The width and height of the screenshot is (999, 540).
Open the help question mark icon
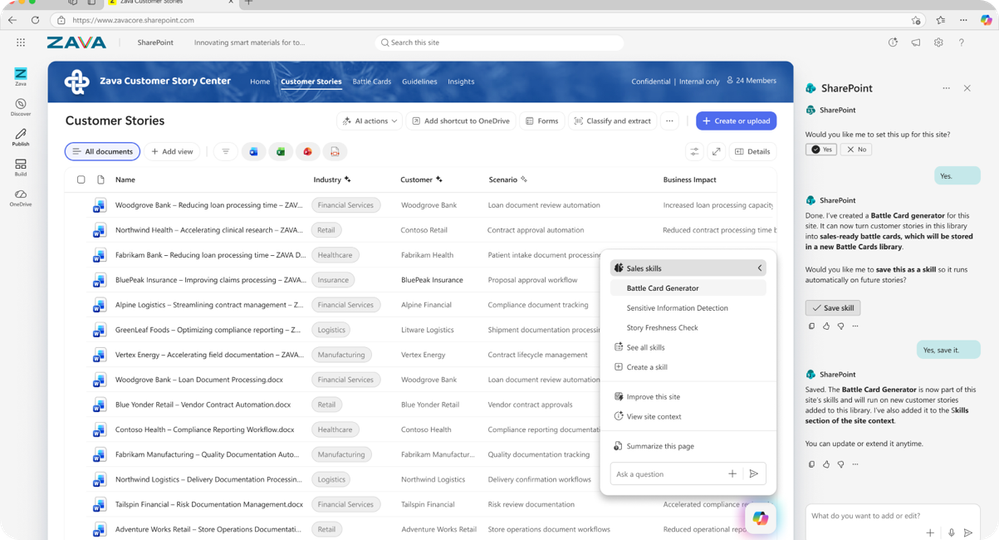[961, 43]
